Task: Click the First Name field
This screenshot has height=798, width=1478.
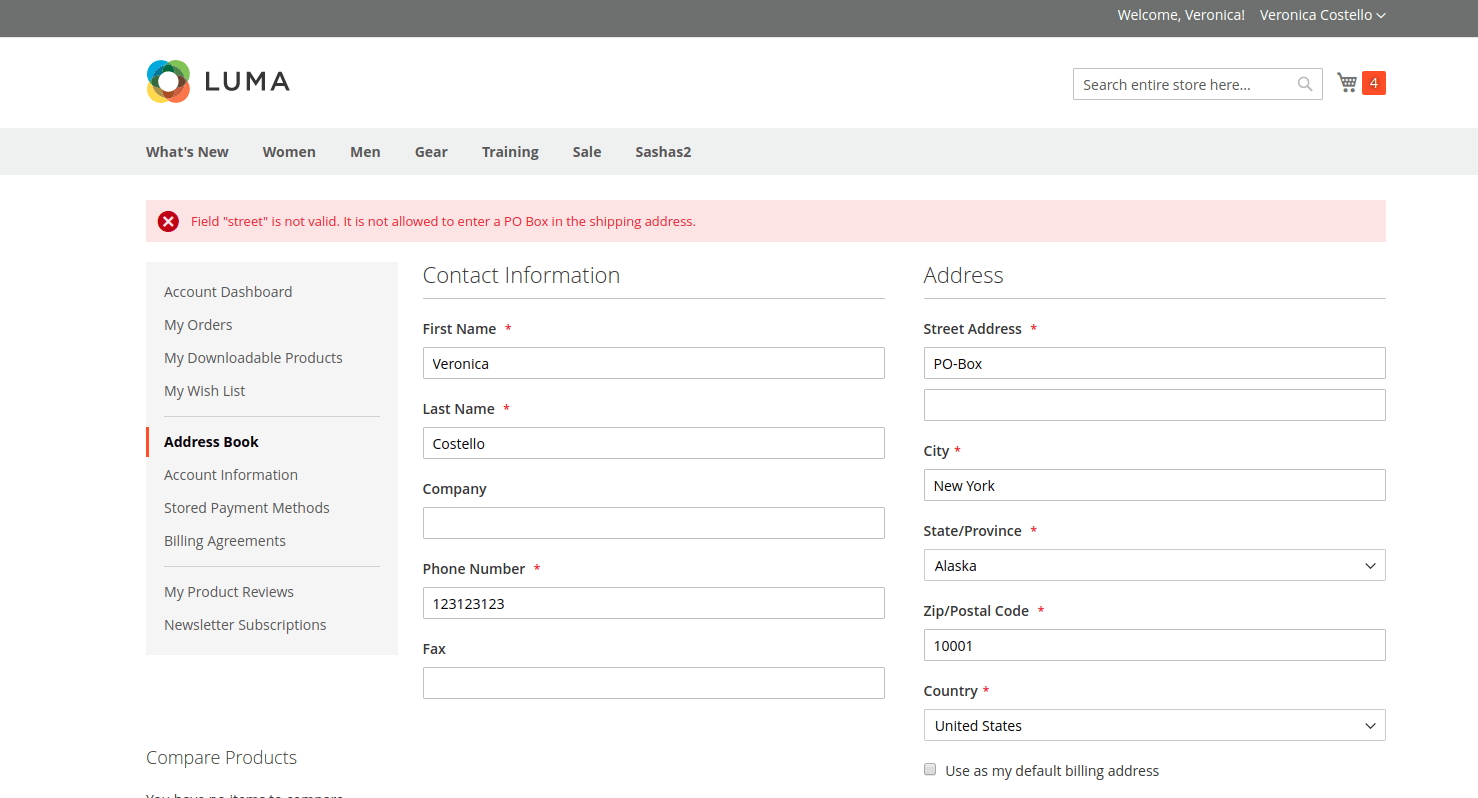Action: point(654,363)
